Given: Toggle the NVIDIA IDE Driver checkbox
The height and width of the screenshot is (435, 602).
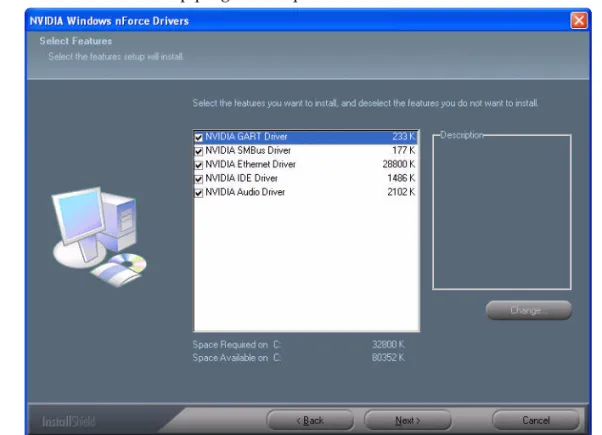Looking at the screenshot, I should [198, 179].
